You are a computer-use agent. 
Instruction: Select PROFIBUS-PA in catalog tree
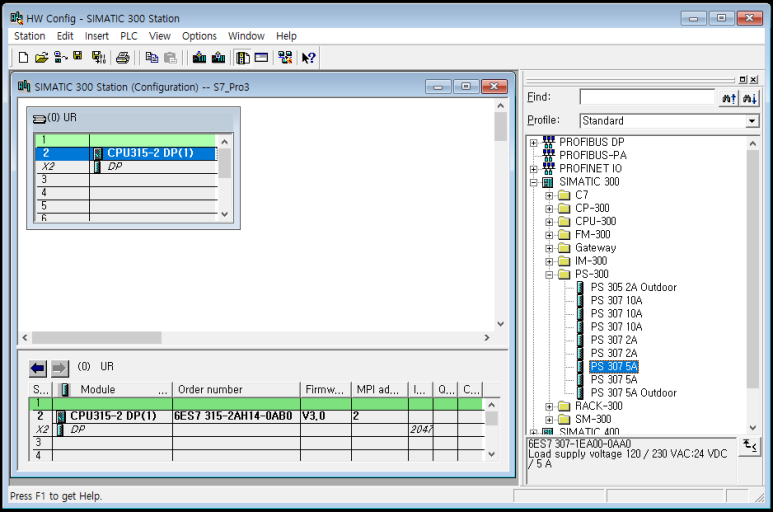point(593,156)
